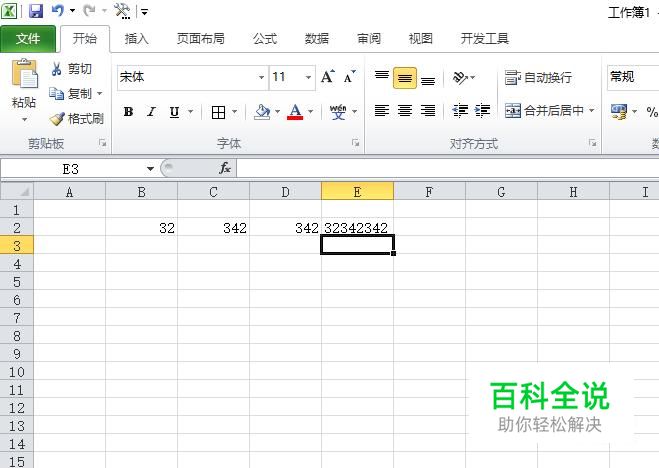Click the formula bar input

pos(448,169)
